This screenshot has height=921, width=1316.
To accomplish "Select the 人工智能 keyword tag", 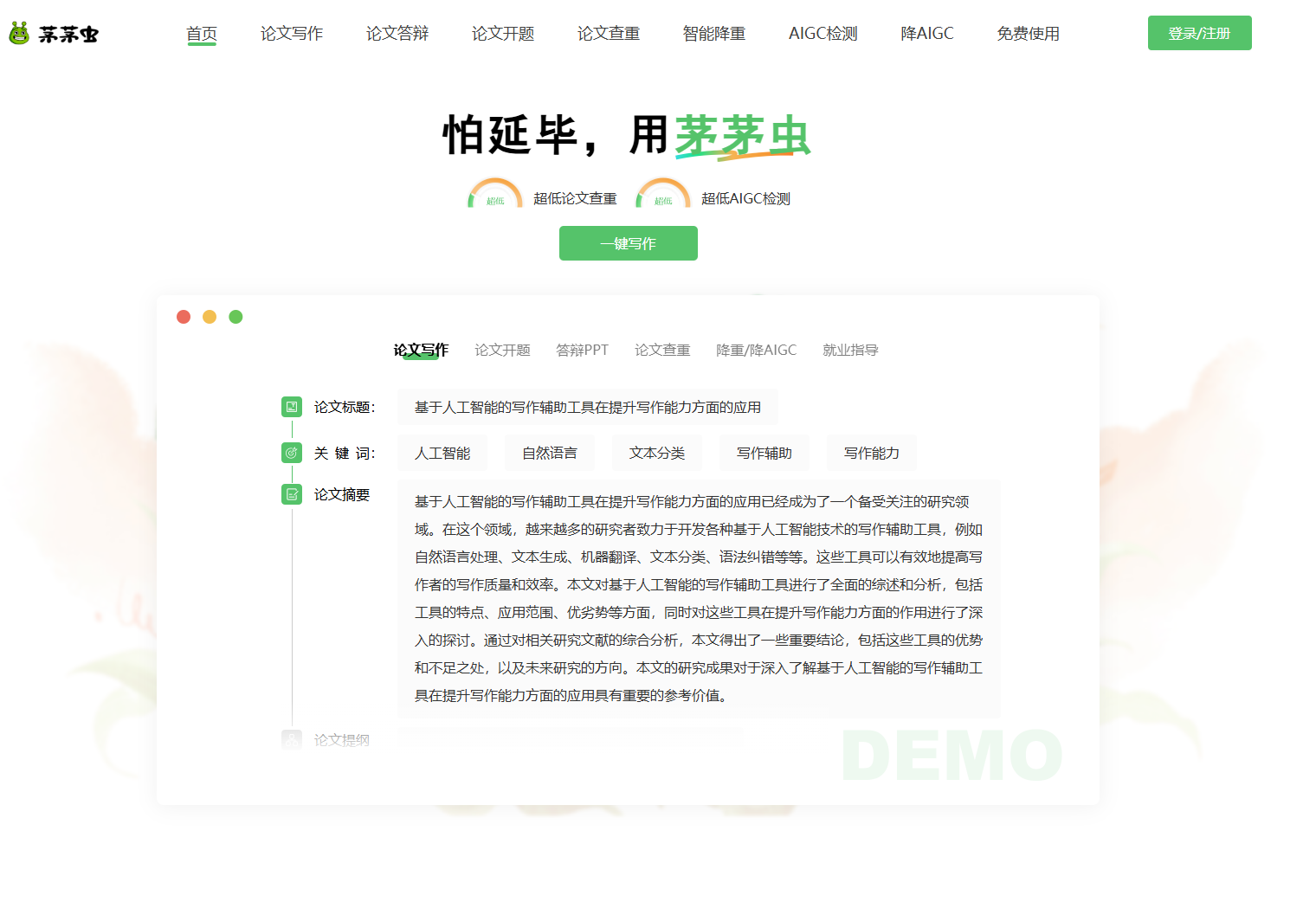I will click(x=442, y=453).
